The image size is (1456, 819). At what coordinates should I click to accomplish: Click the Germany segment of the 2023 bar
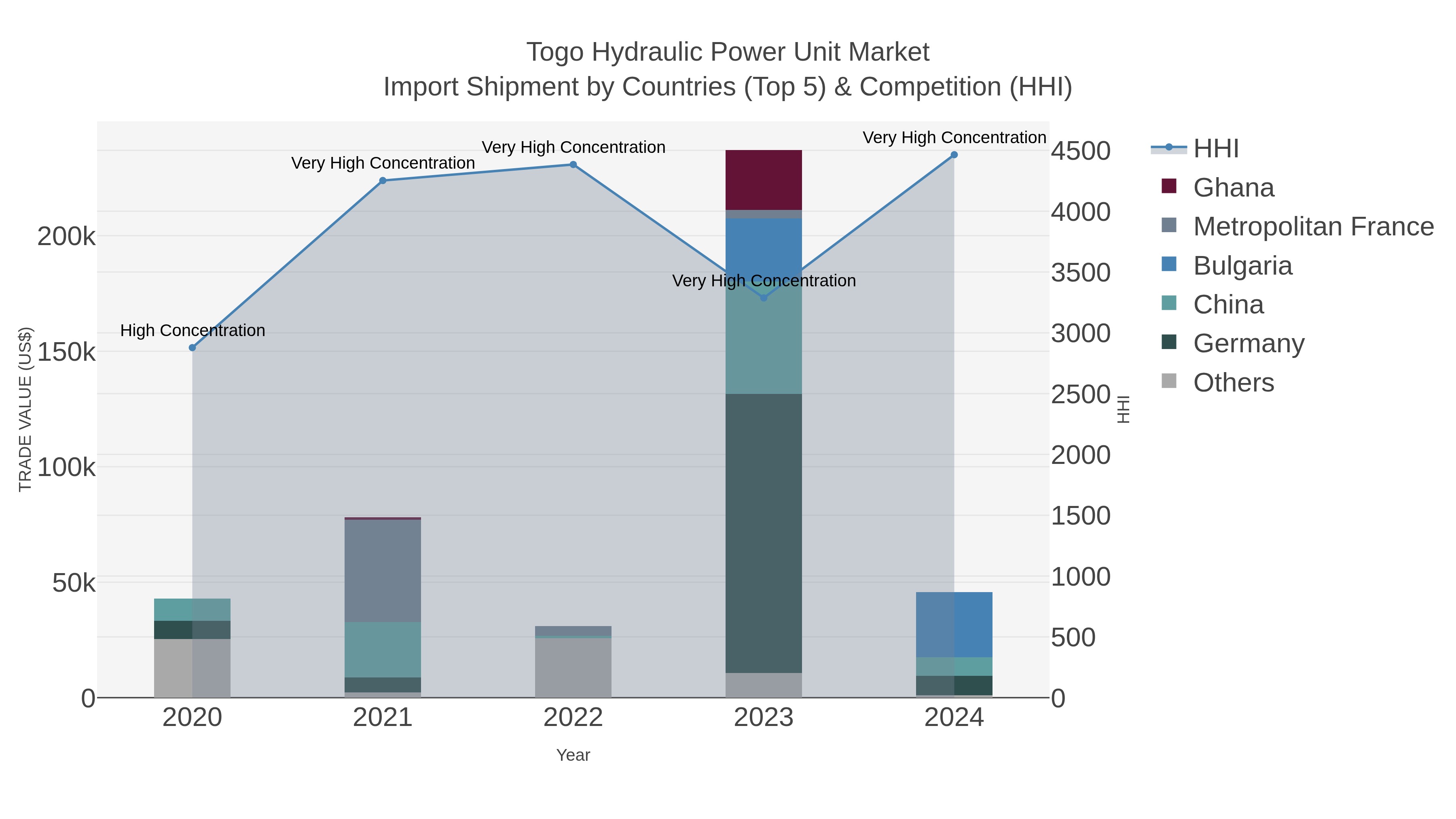(x=764, y=533)
